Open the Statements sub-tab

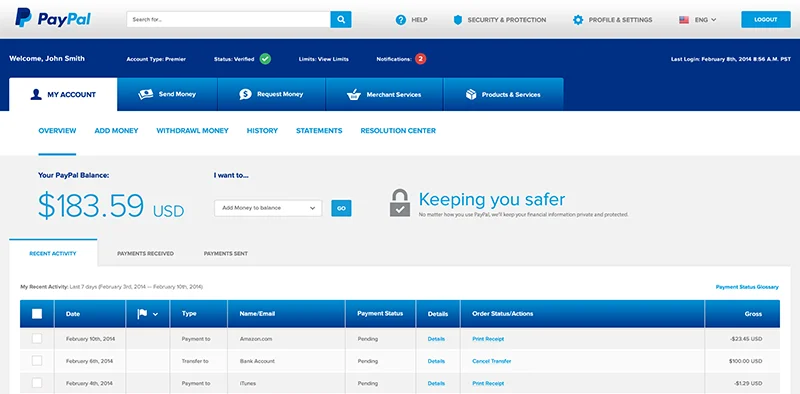coord(319,131)
